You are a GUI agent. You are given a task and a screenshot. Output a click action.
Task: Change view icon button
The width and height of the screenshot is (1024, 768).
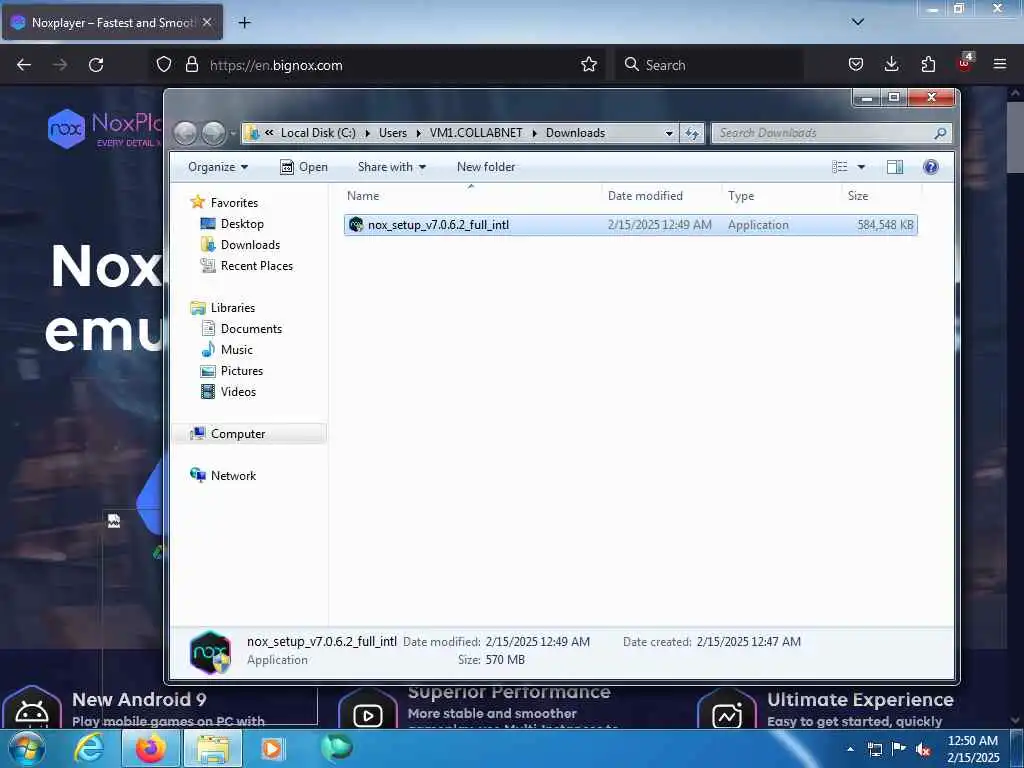coord(840,167)
